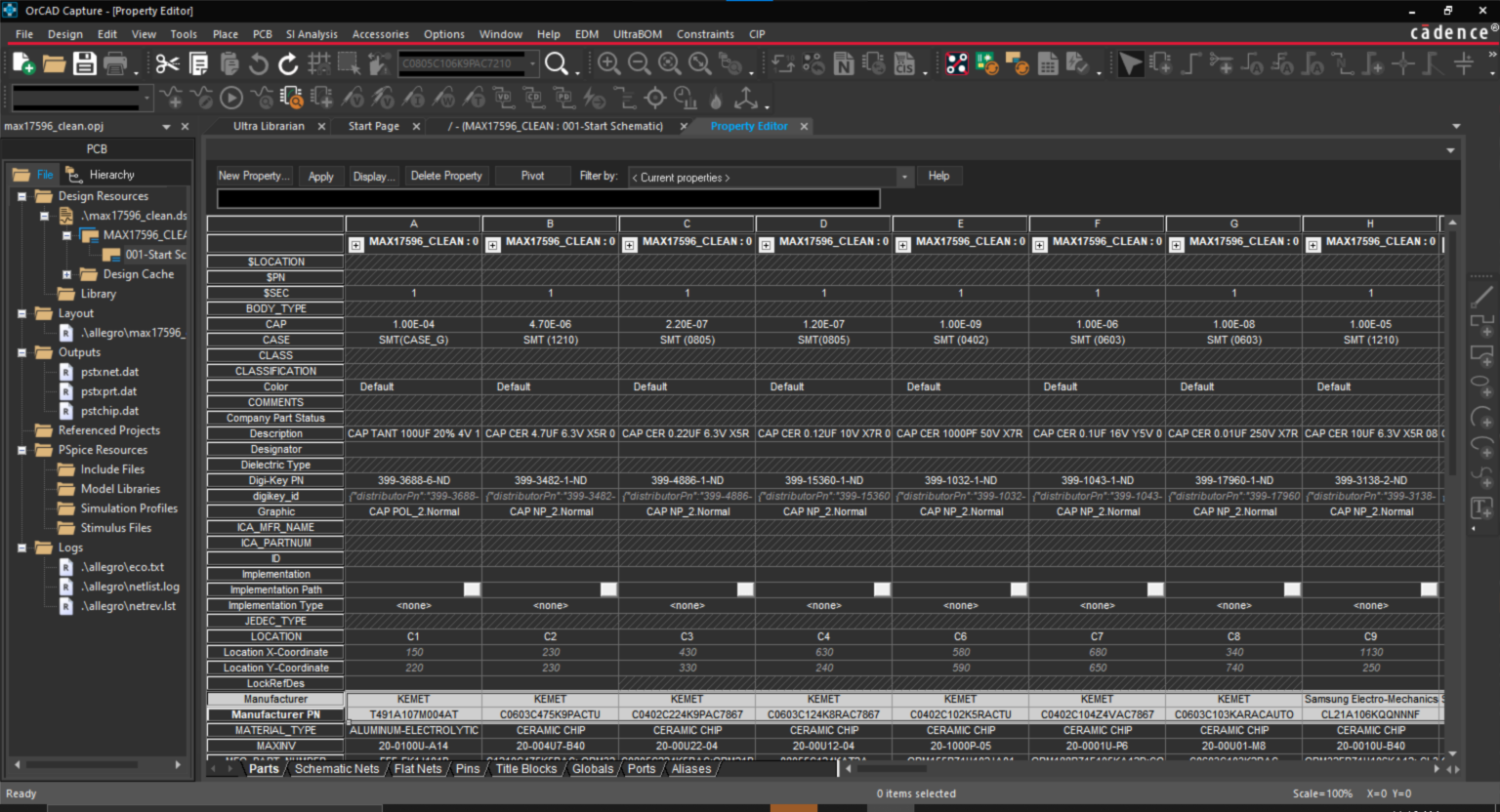The height and width of the screenshot is (812, 1500).
Task: Click the Run PSpice play icon
Action: [x=231, y=98]
